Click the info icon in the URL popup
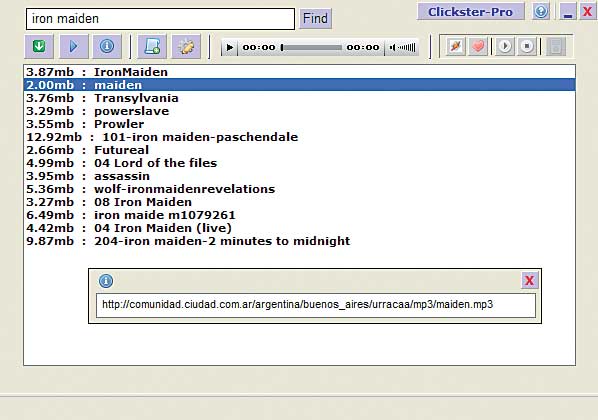Image resolution: width=598 pixels, height=420 pixels. 106,281
